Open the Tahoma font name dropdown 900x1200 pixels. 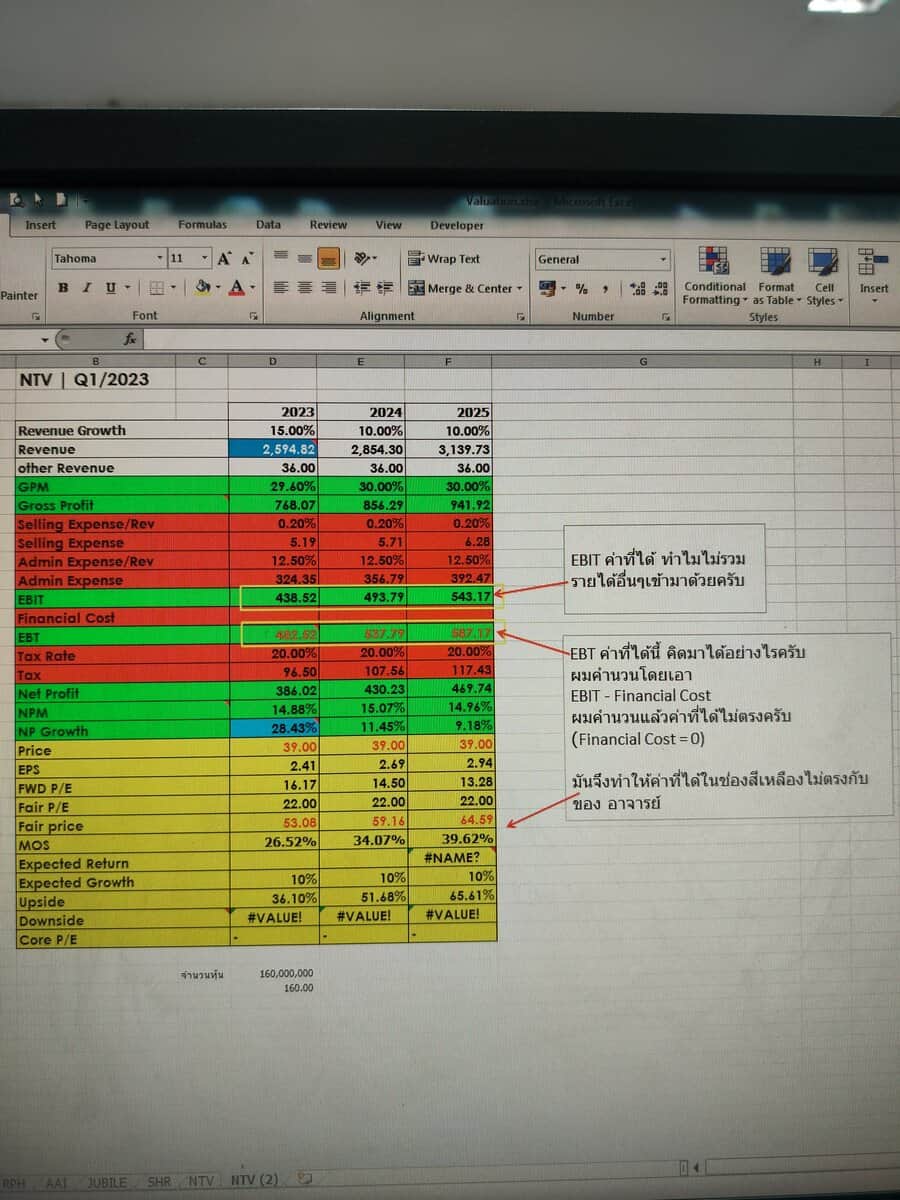pyautogui.click(x=159, y=259)
